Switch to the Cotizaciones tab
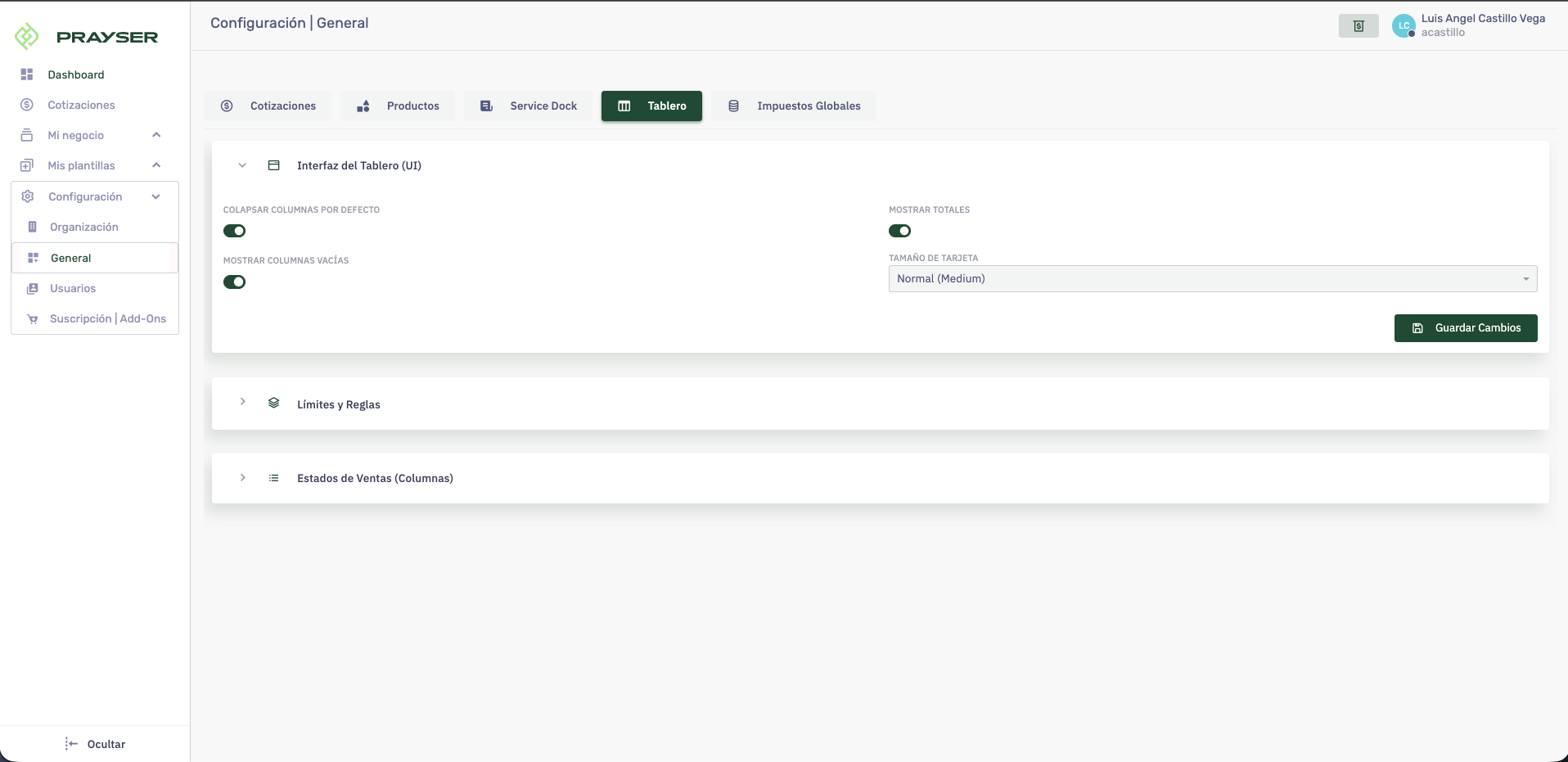Viewport: 1568px width, 762px height. click(268, 106)
